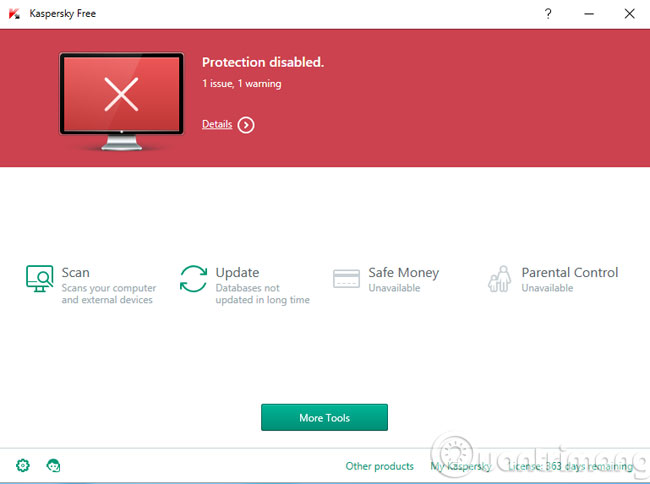Click the 'Protection disabled.' heading
Image resolution: width=650 pixels, height=484 pixels.
263,62
